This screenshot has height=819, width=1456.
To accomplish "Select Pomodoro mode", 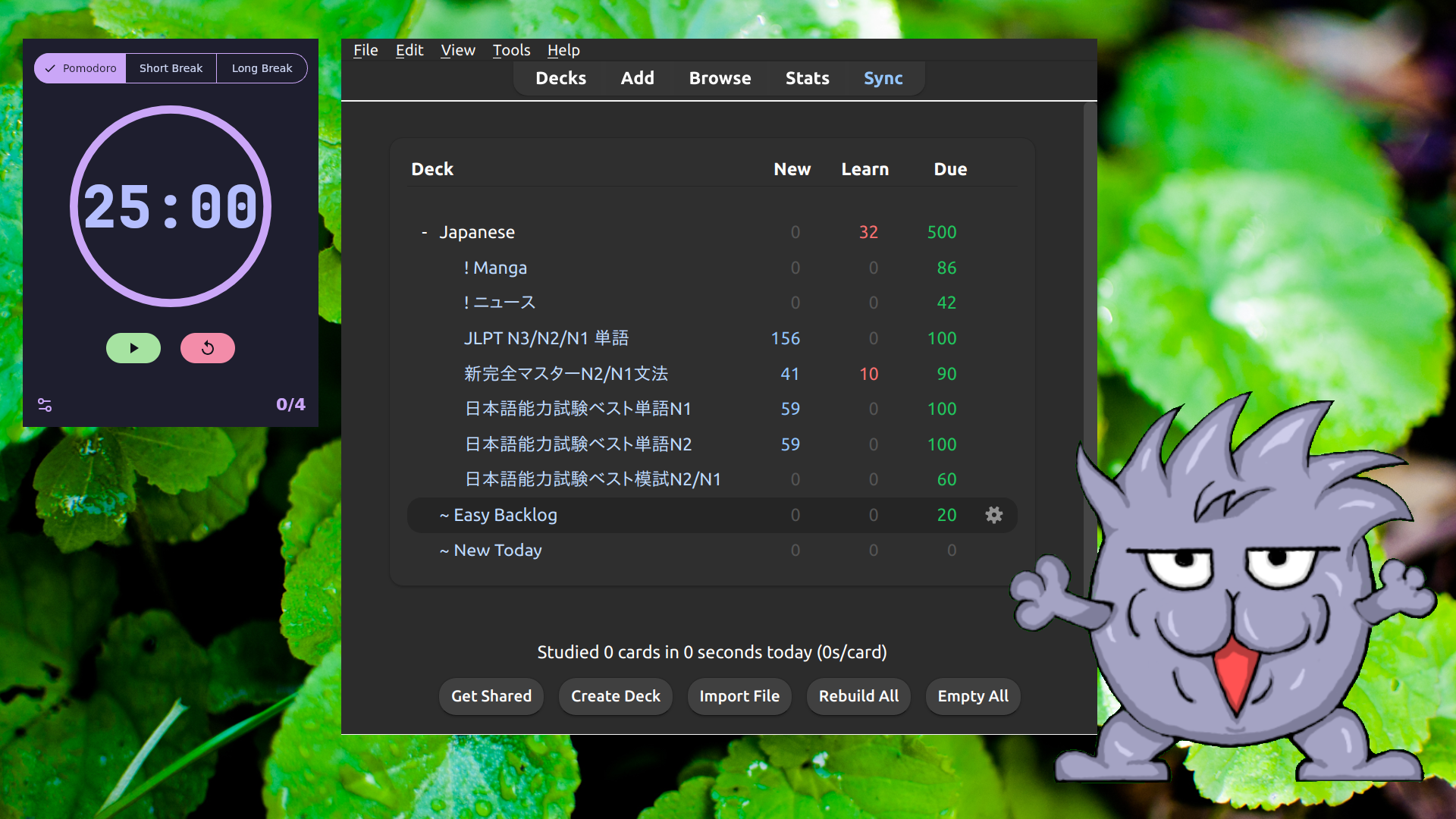I will (80, 68).
